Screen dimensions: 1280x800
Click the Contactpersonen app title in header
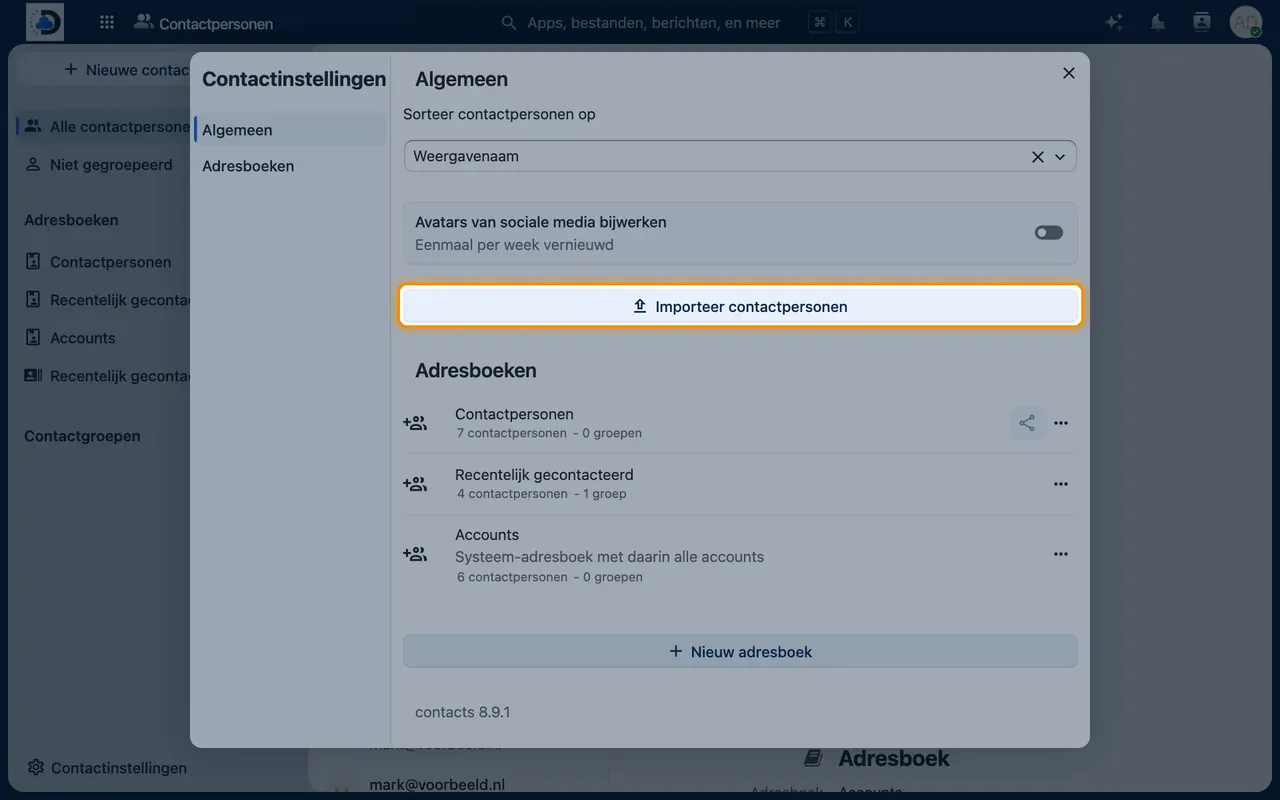(216, 23)
